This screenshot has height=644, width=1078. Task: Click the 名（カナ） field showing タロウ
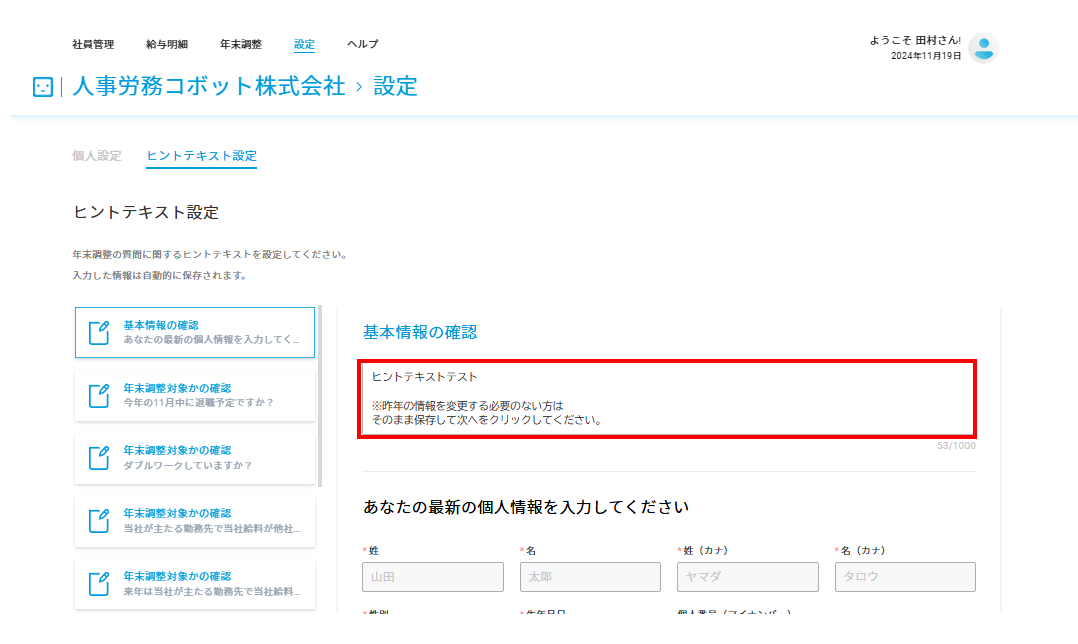pos(905,577)
